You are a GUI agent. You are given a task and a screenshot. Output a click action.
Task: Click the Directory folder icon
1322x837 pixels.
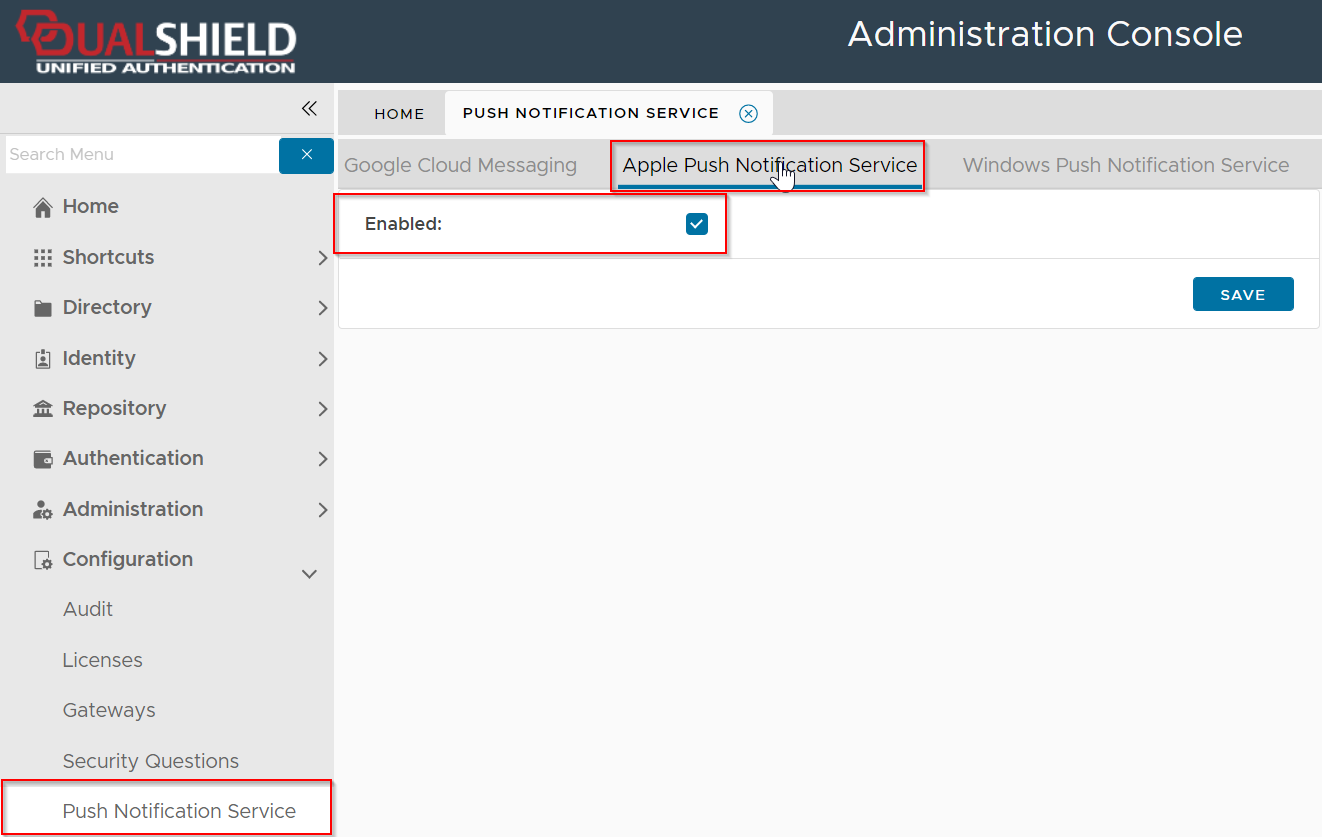point(42,308)
